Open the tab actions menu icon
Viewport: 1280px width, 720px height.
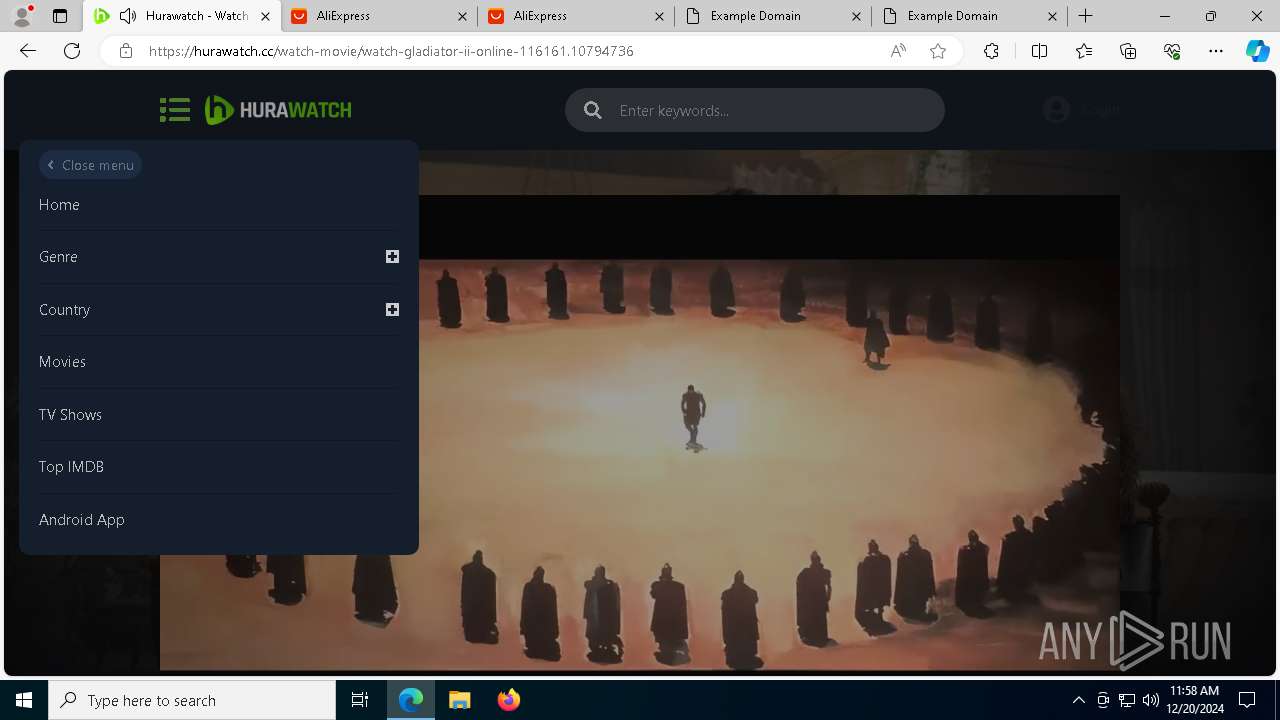tap(60, 16)
